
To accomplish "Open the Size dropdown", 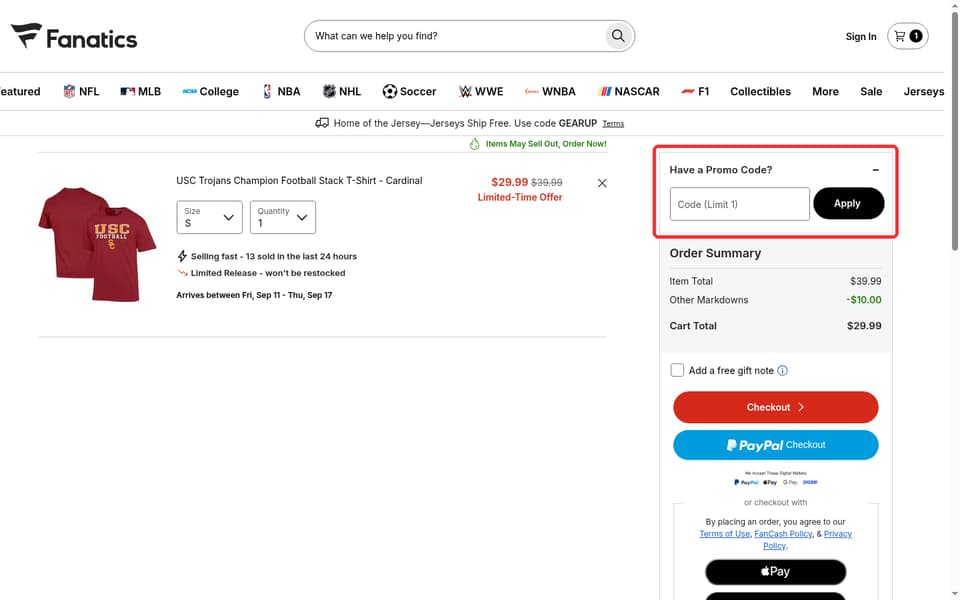I will pos(209,217).
